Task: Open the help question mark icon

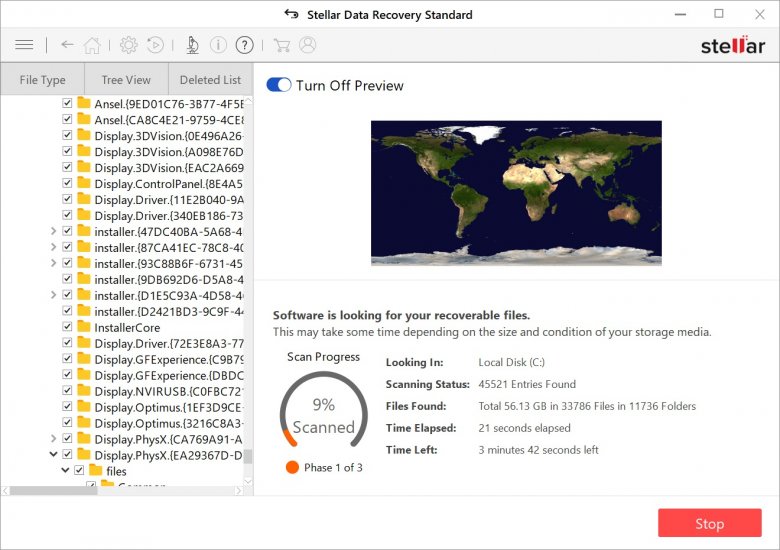Action: [x=244, y=45]
